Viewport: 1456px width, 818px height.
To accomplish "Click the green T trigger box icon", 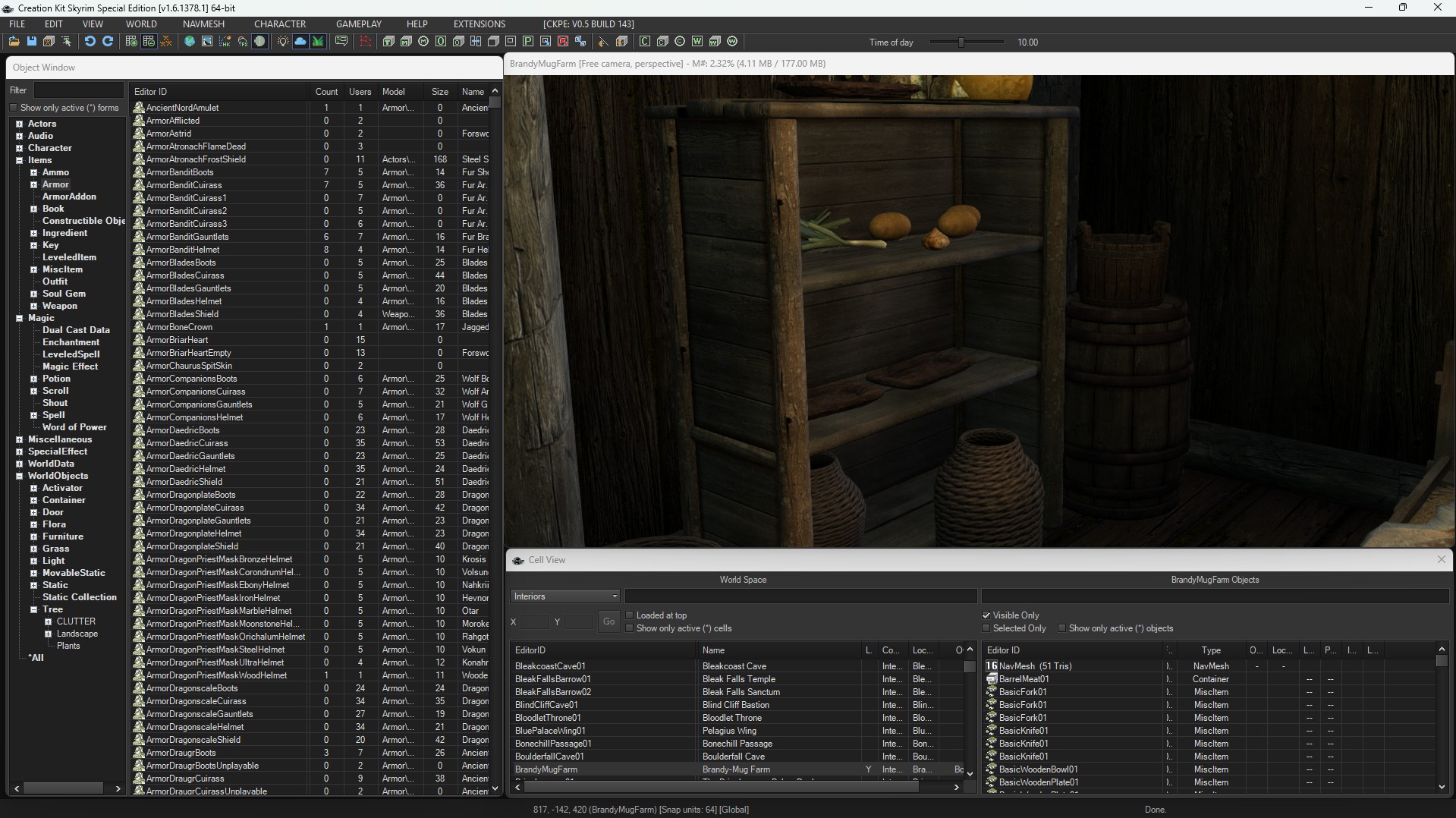I will (x=388, y=42).
